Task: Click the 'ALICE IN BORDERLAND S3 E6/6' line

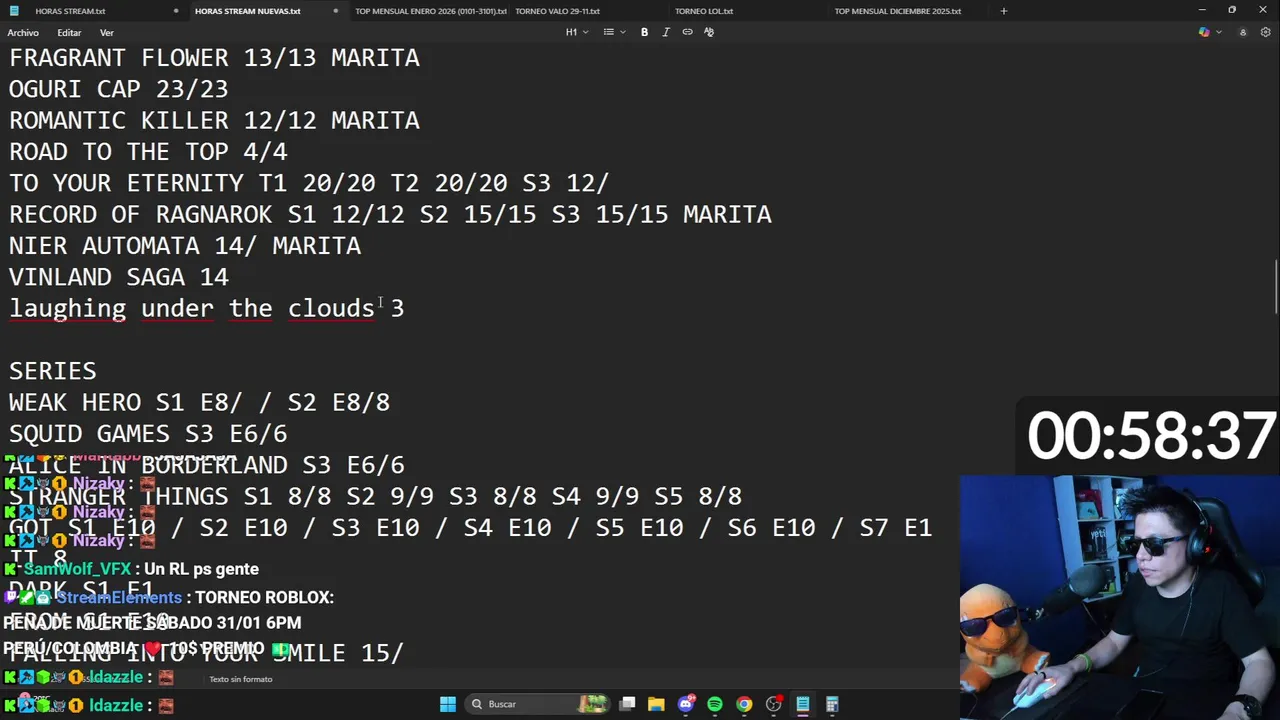Action: [207, 465]
